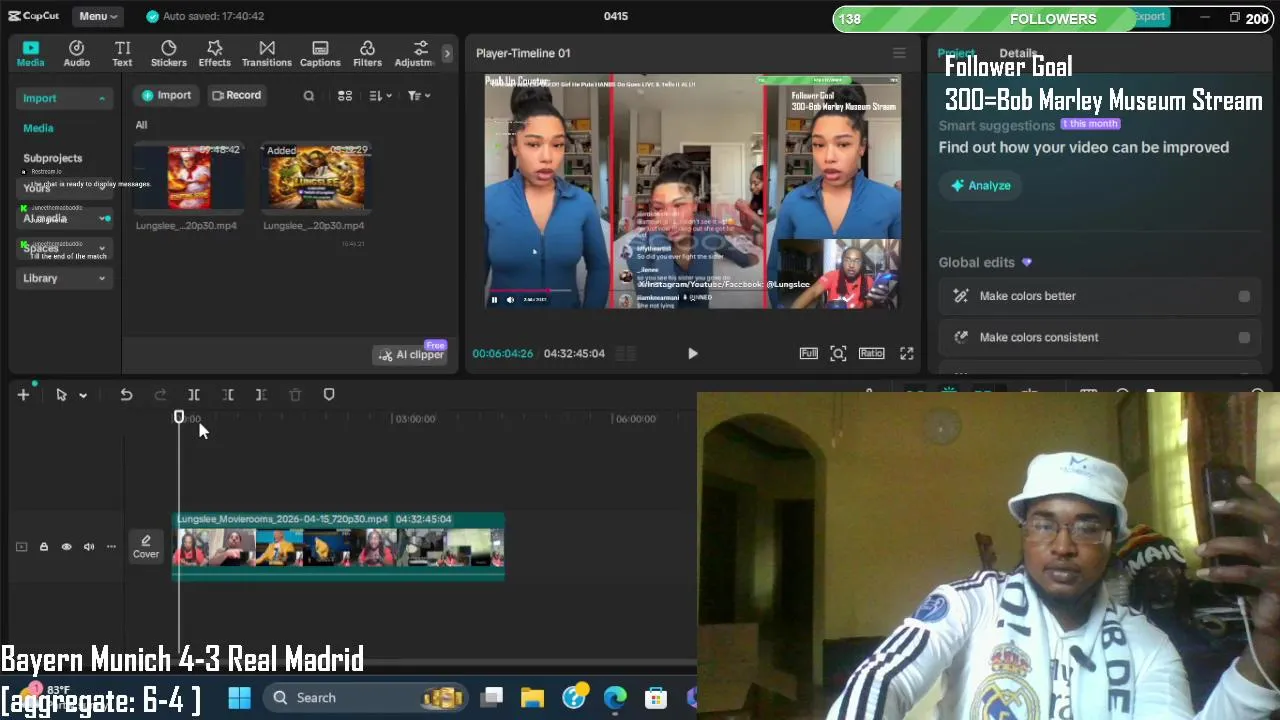Add a marker with the shield icon
1280x720 pixels.
pos(329,395)
